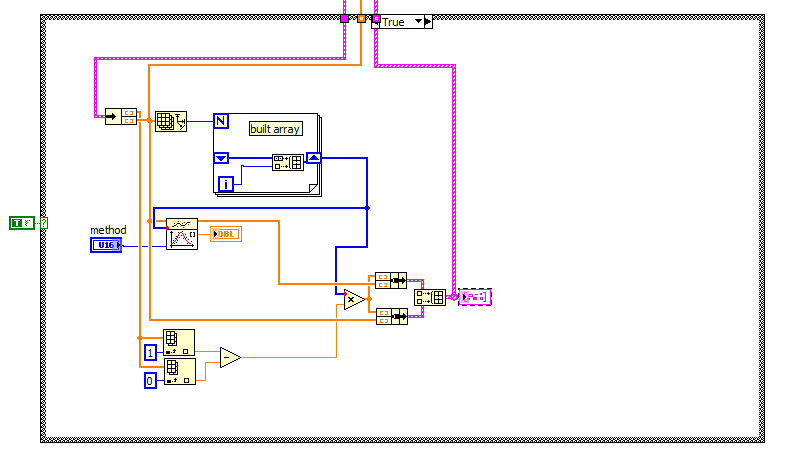Select the numeric constant 0

(150, 381)
